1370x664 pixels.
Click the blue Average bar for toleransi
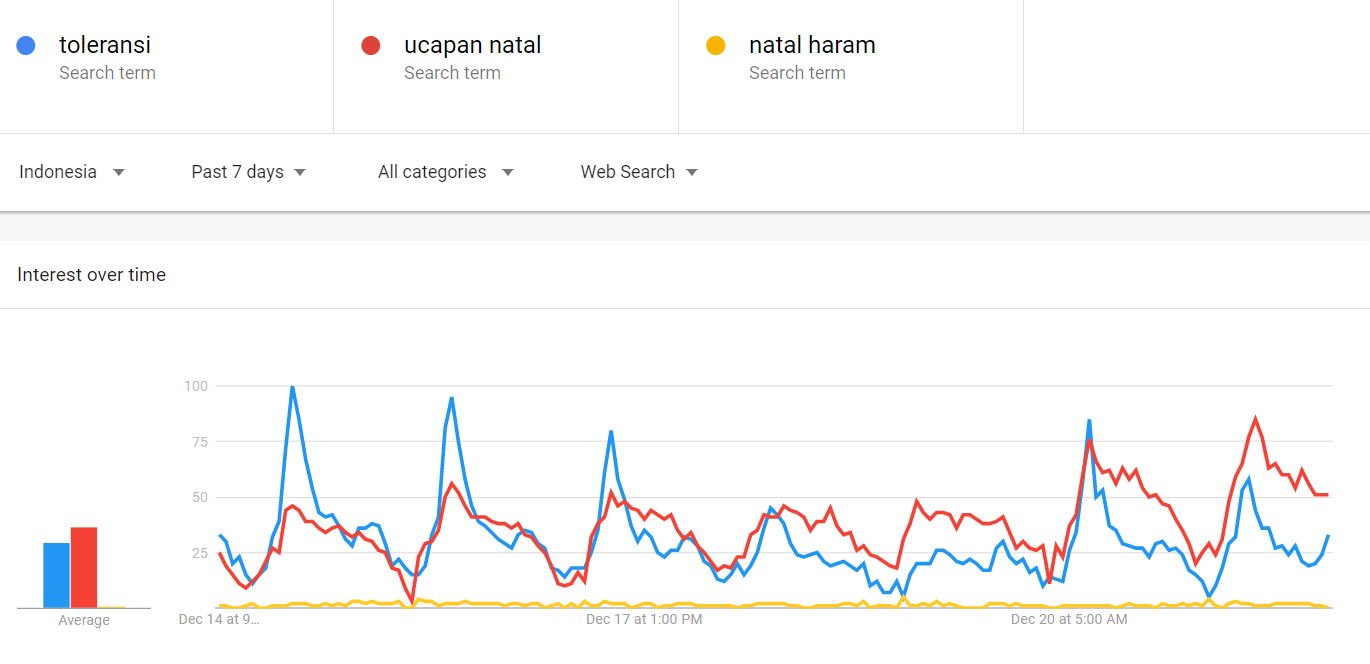56,575
